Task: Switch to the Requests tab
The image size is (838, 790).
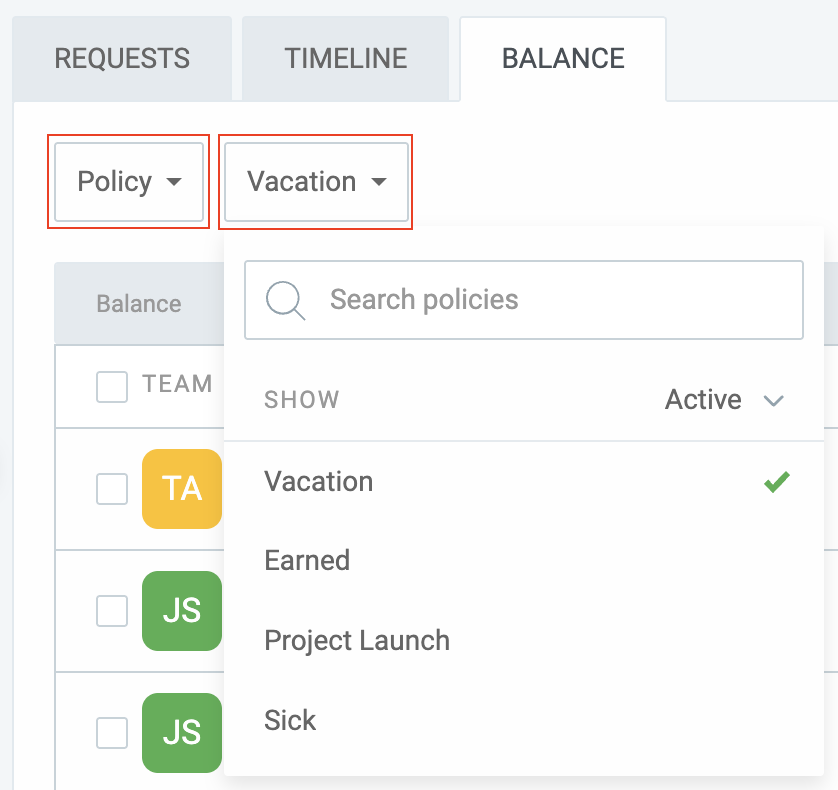Action: pos(122,58)
